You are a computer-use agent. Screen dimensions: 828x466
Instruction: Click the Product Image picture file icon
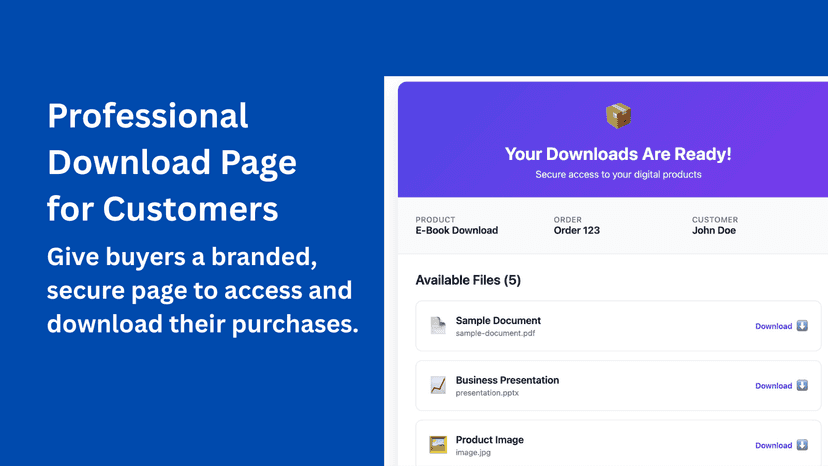pyautogui.click(x=438, y=445)
